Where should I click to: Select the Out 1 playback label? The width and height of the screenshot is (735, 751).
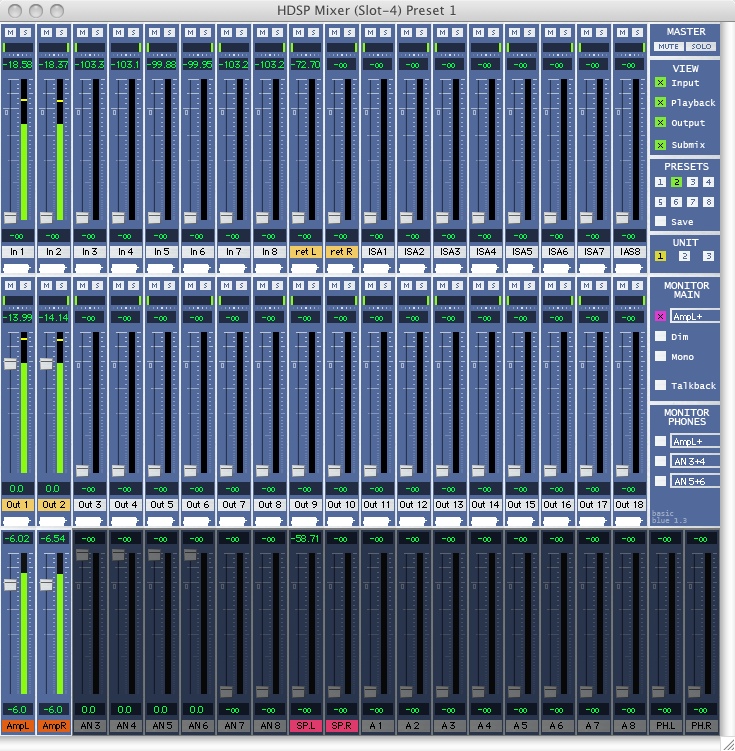[18, 505]
